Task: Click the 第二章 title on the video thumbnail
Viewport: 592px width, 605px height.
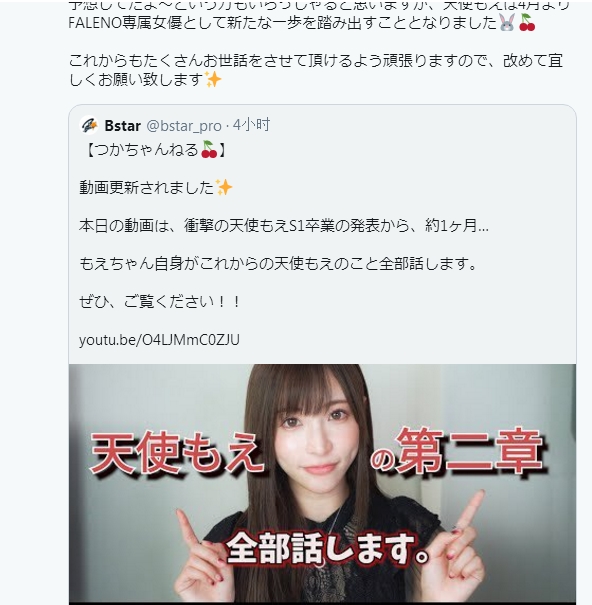Action: point(470,451)
